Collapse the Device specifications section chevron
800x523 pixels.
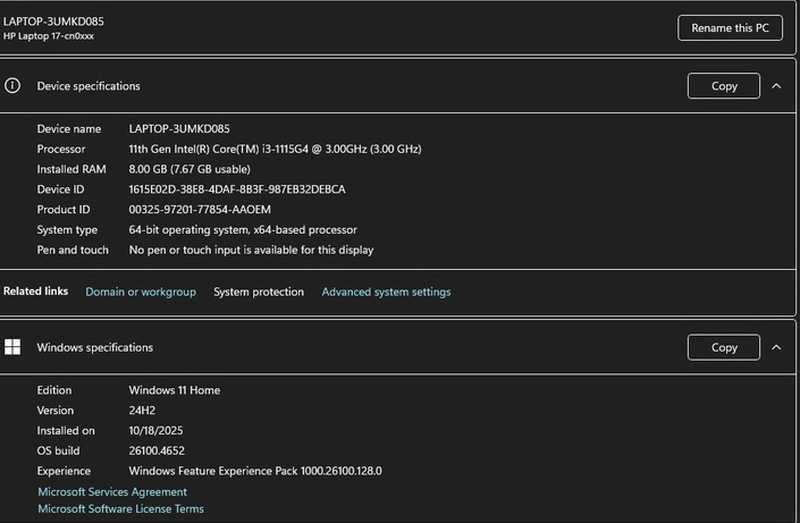(776, 86)
